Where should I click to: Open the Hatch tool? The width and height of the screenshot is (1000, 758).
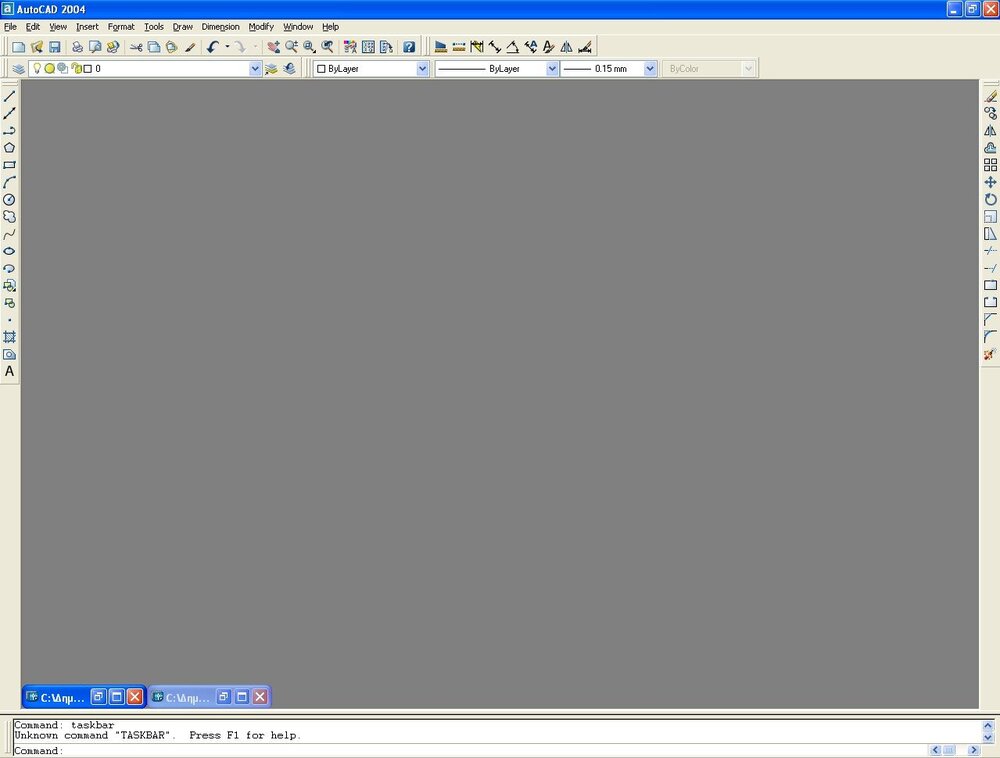coord(10,337)
